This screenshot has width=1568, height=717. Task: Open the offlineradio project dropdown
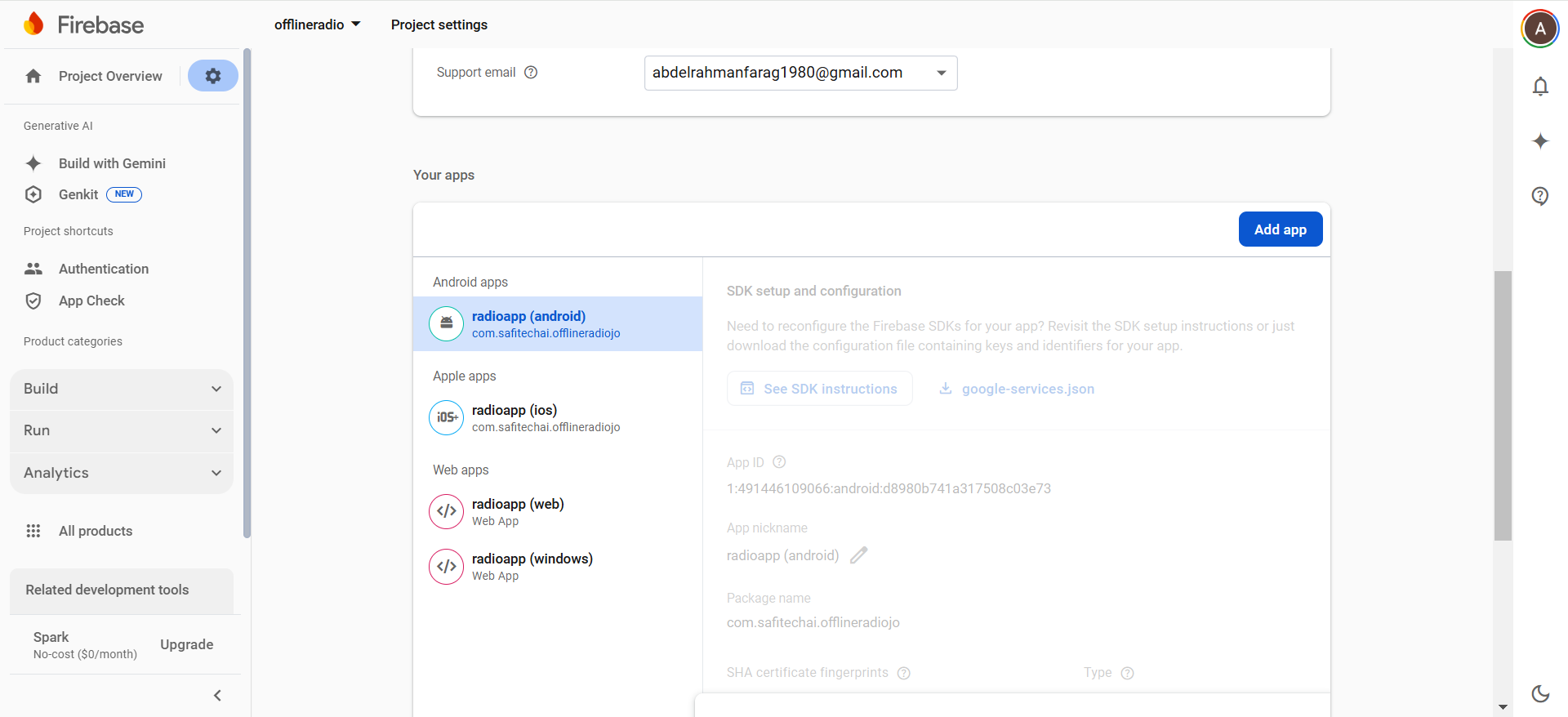[317, 24]
